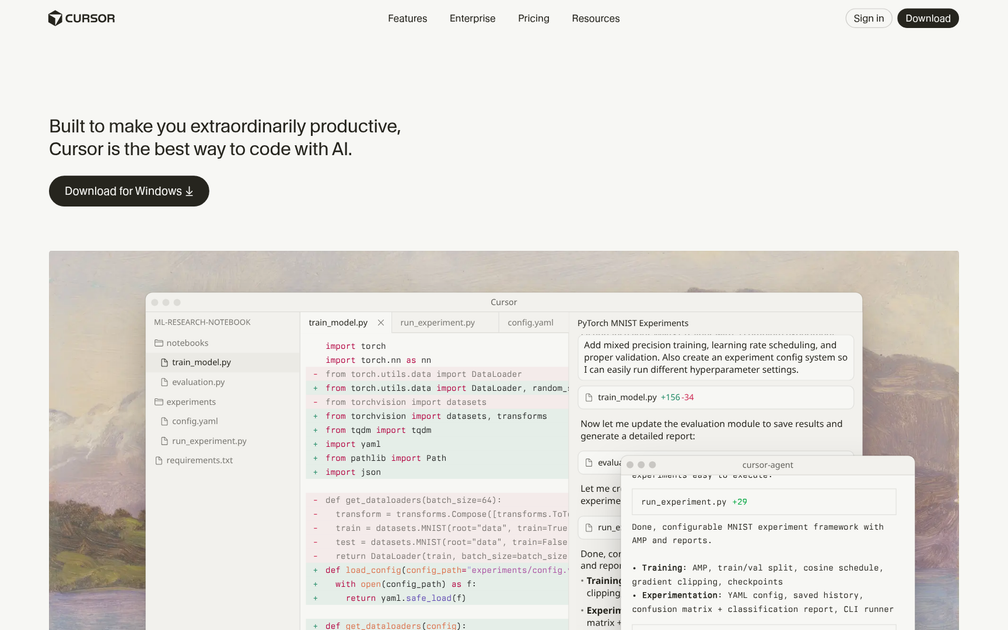Click the download arrow on Download for Windows
Screen dimensions: 1008x630
190,191
